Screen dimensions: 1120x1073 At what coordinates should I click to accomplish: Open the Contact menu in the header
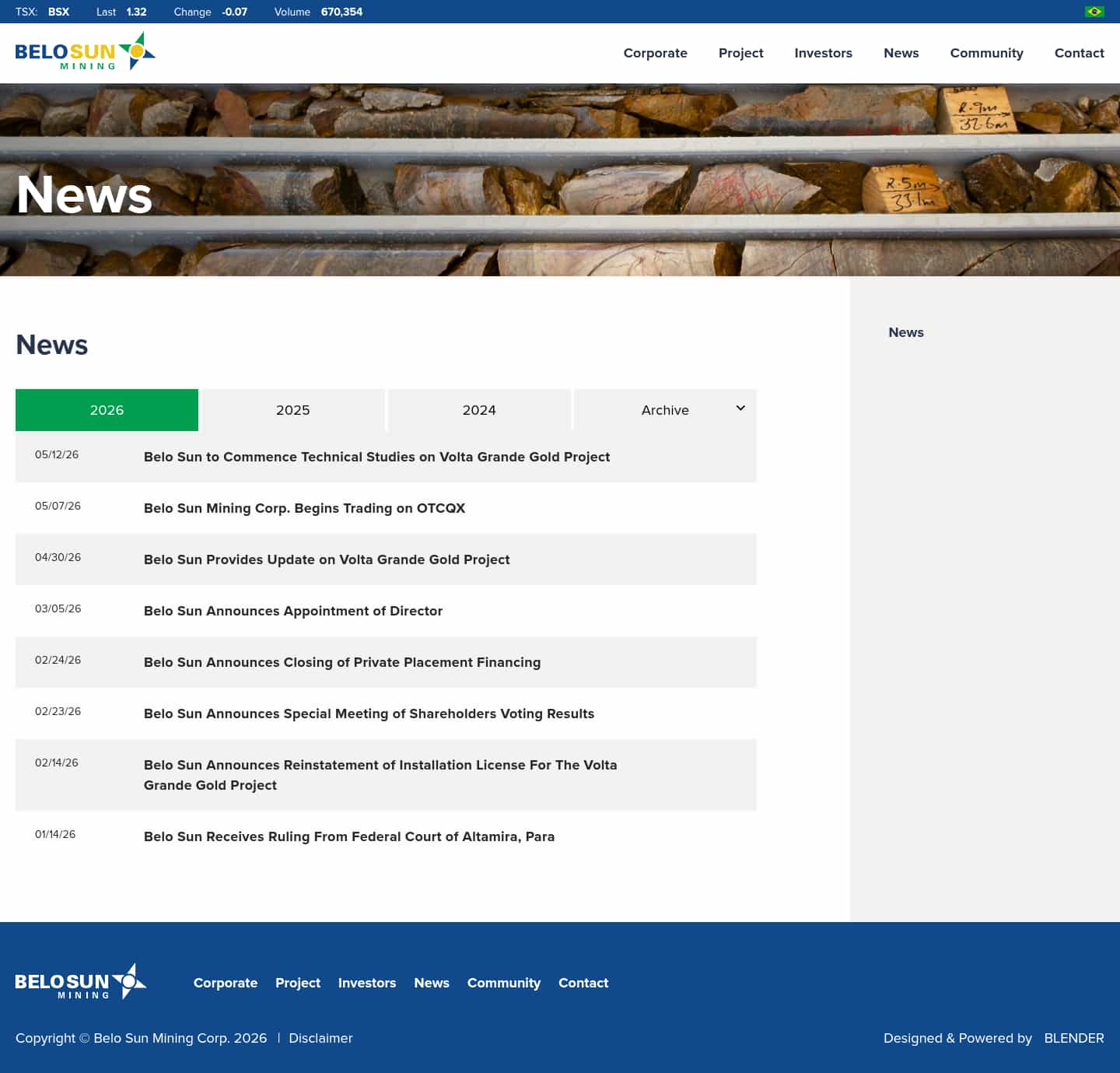[1080, 53]
